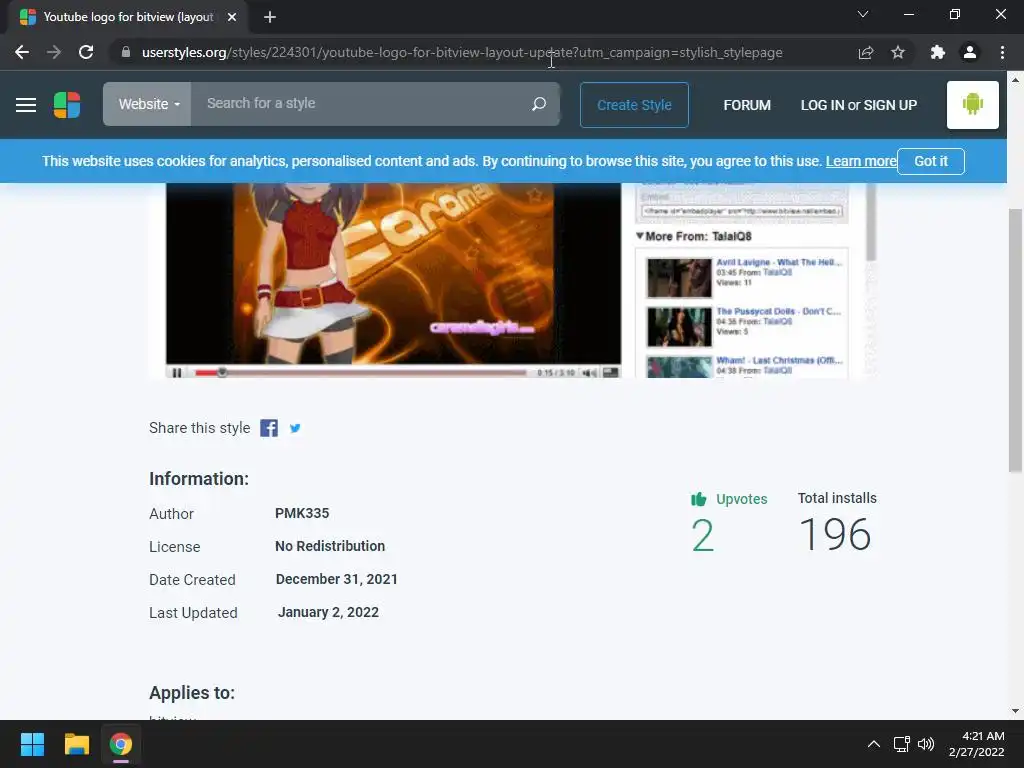Open File Explorer from taskbar
The height and width of the screenshot is (768, 1024).
click(x=76, y=744)
